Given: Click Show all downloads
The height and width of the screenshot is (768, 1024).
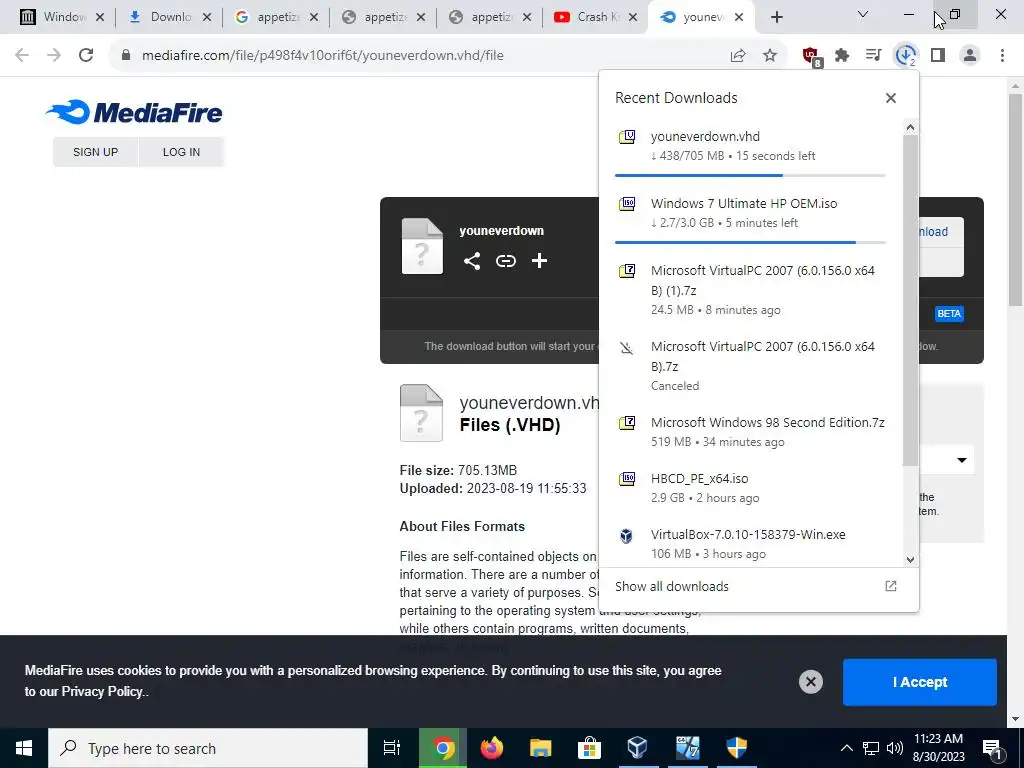Looking at the screenshot, I should tap(671, 586).
